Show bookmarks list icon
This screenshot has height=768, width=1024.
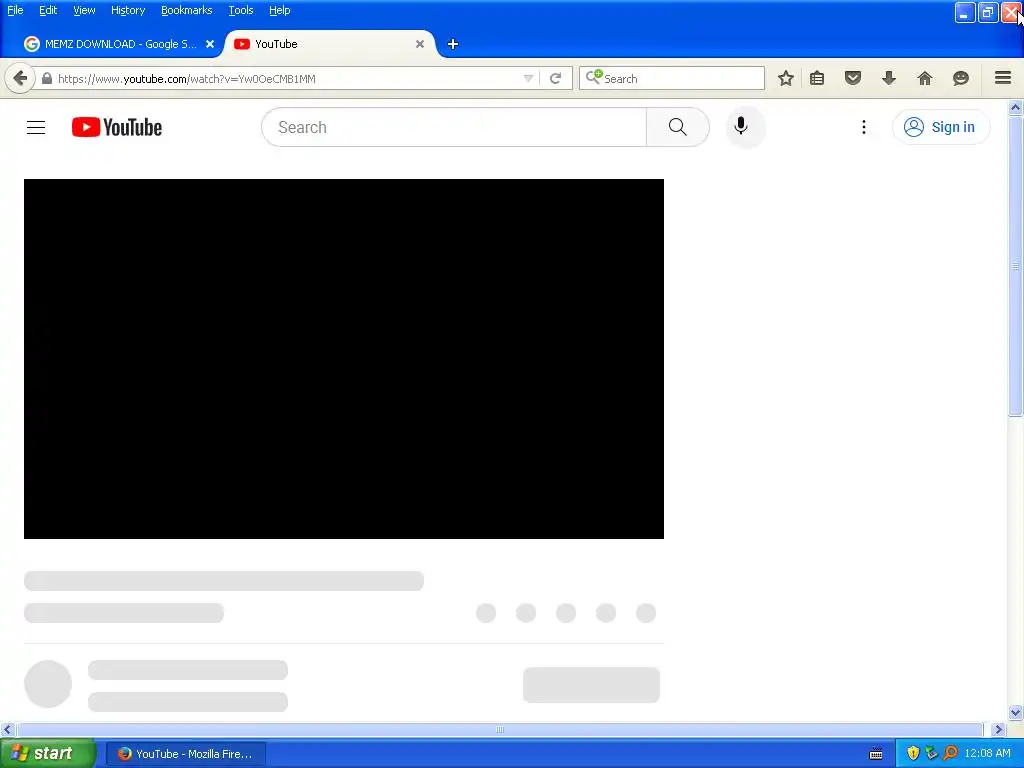click(817, 78)
